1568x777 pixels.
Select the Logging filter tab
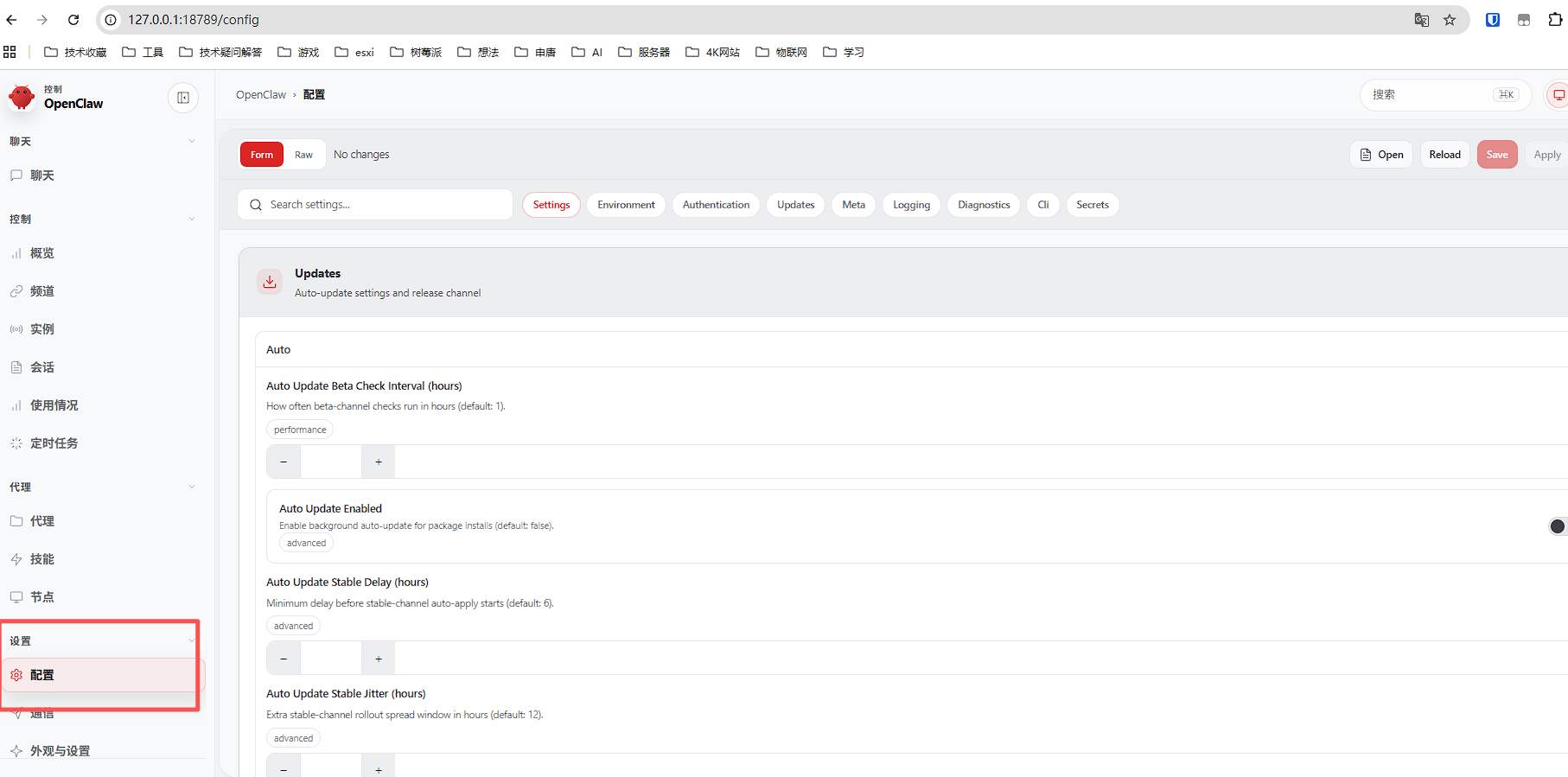click(912, 205)
